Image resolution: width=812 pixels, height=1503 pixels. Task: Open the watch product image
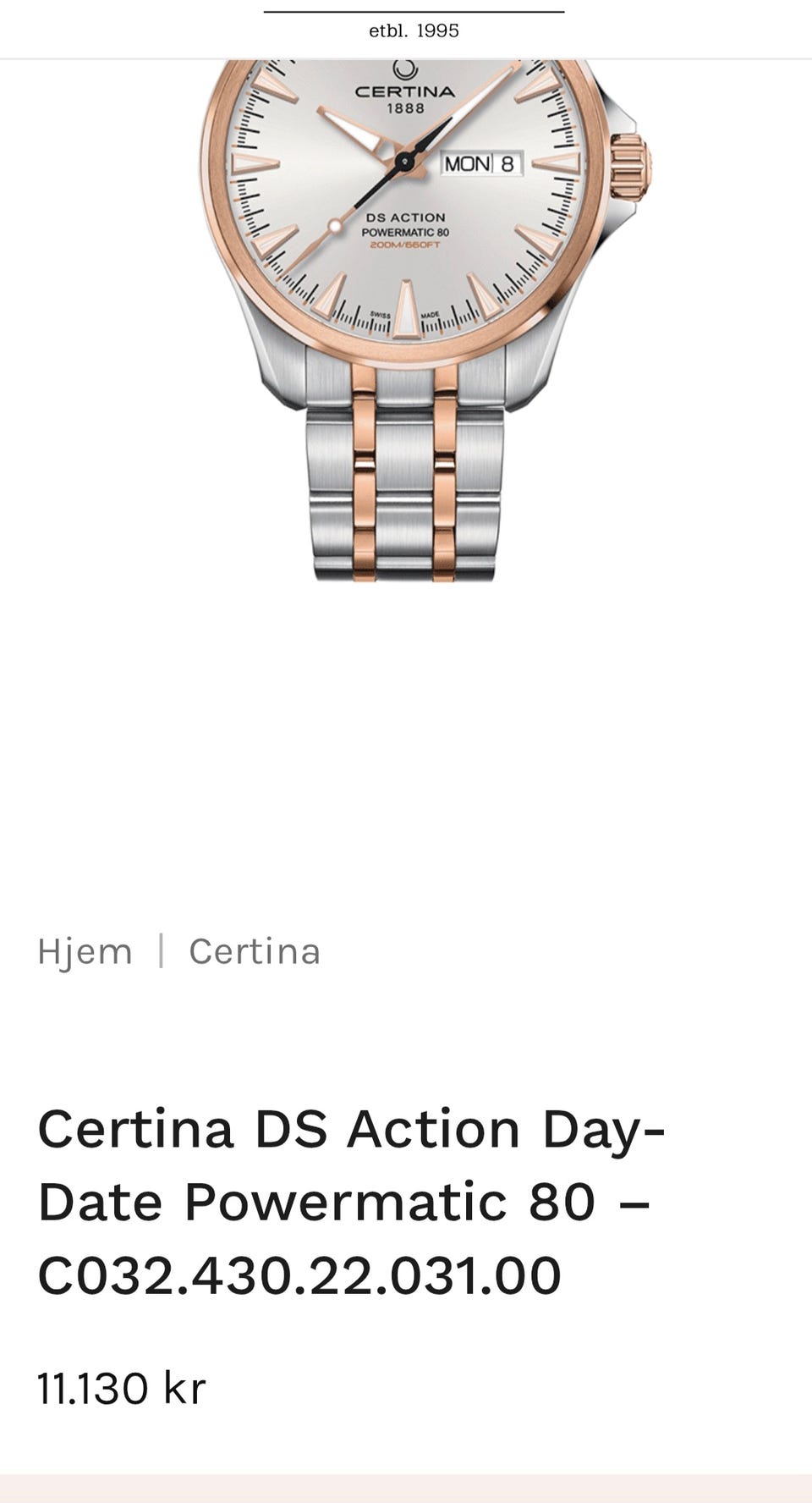425,320
